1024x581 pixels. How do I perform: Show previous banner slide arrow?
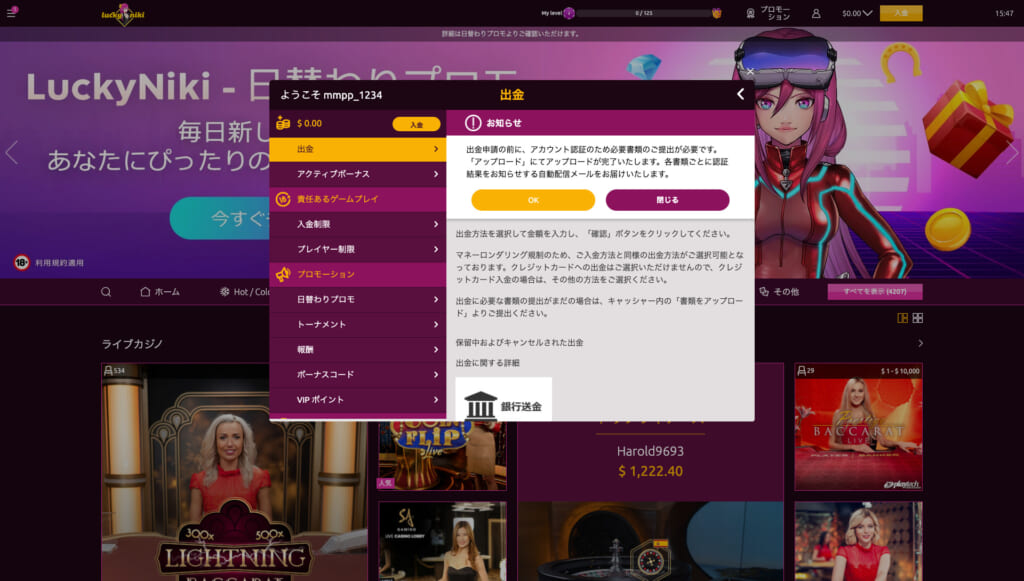11,153
